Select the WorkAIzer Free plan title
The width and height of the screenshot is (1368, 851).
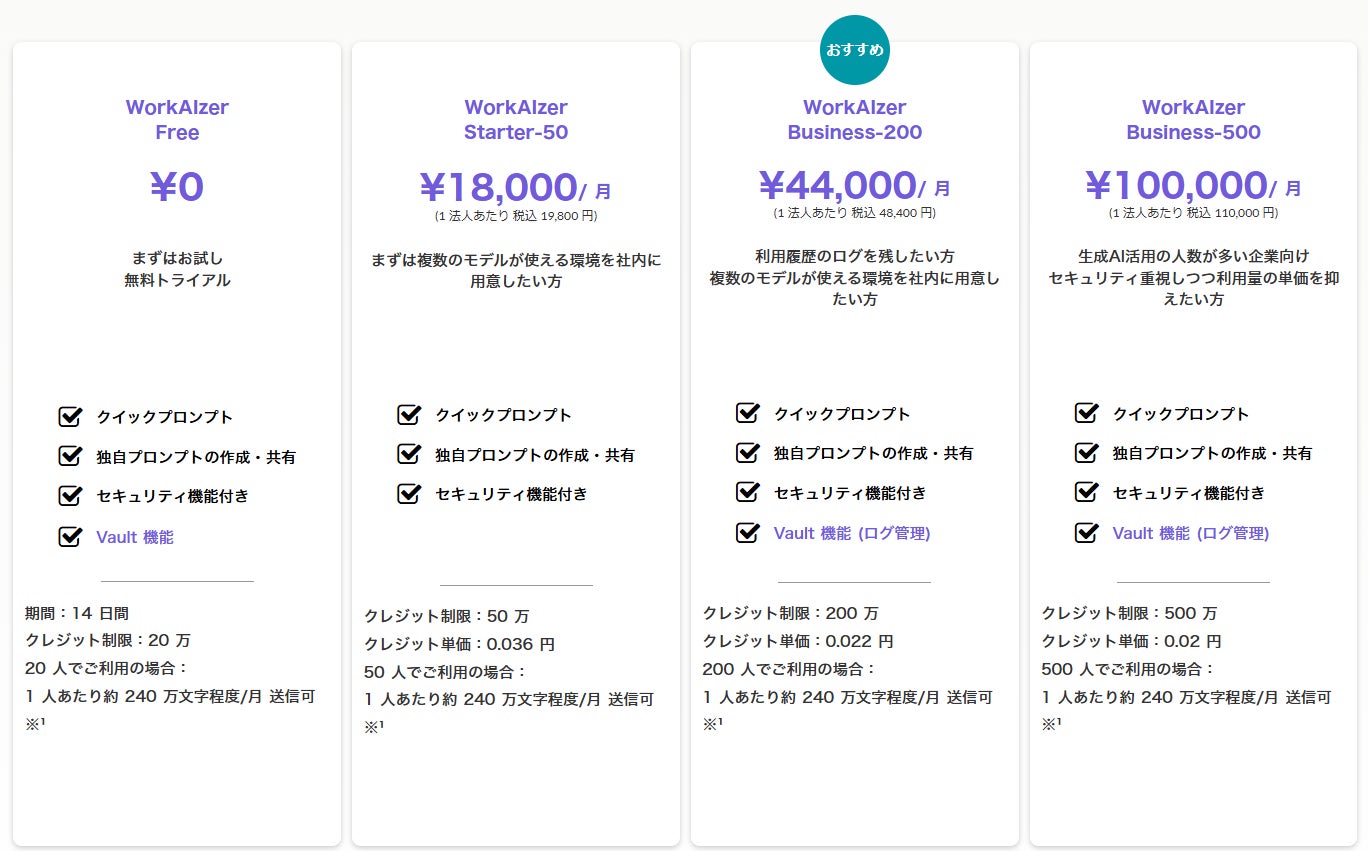(177, 120)
